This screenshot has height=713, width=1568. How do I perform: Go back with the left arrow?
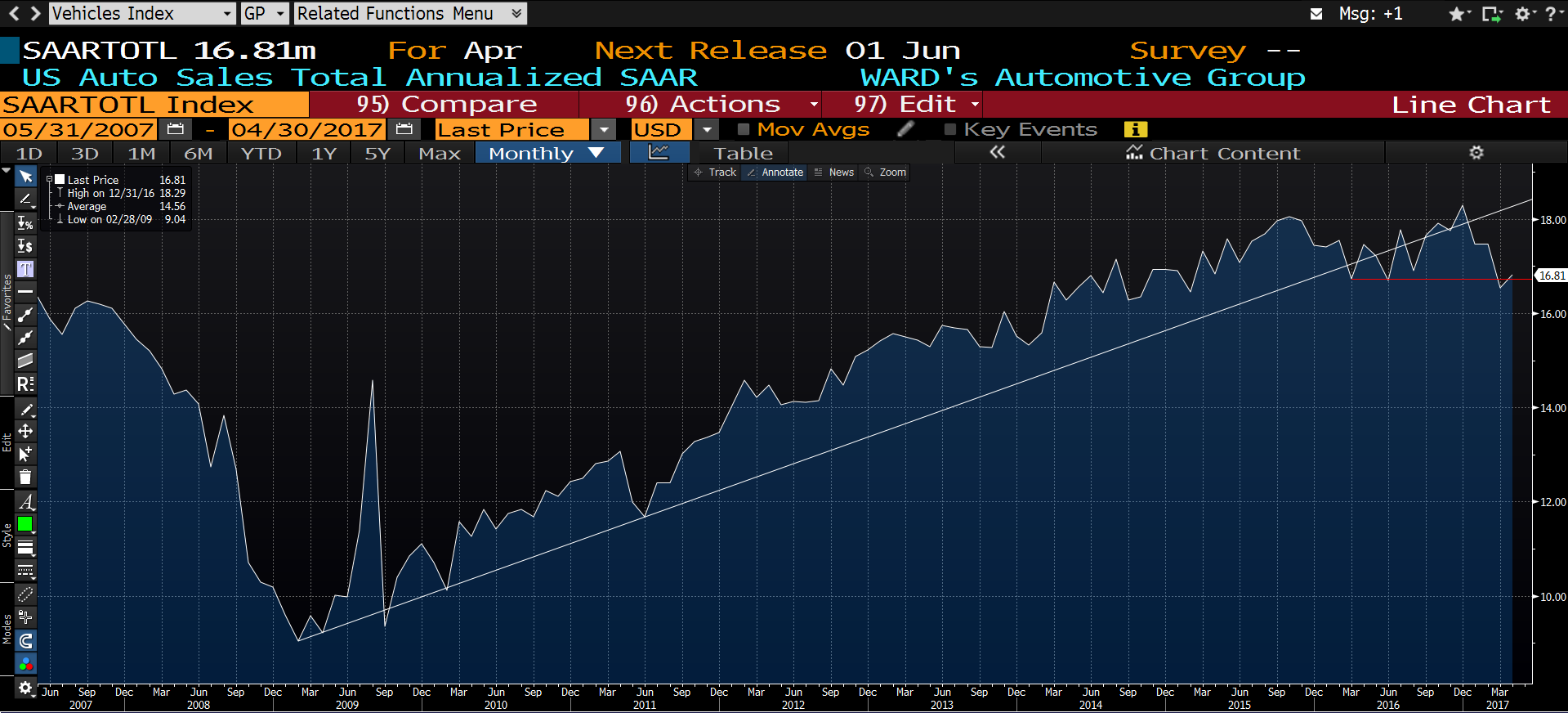14,13
